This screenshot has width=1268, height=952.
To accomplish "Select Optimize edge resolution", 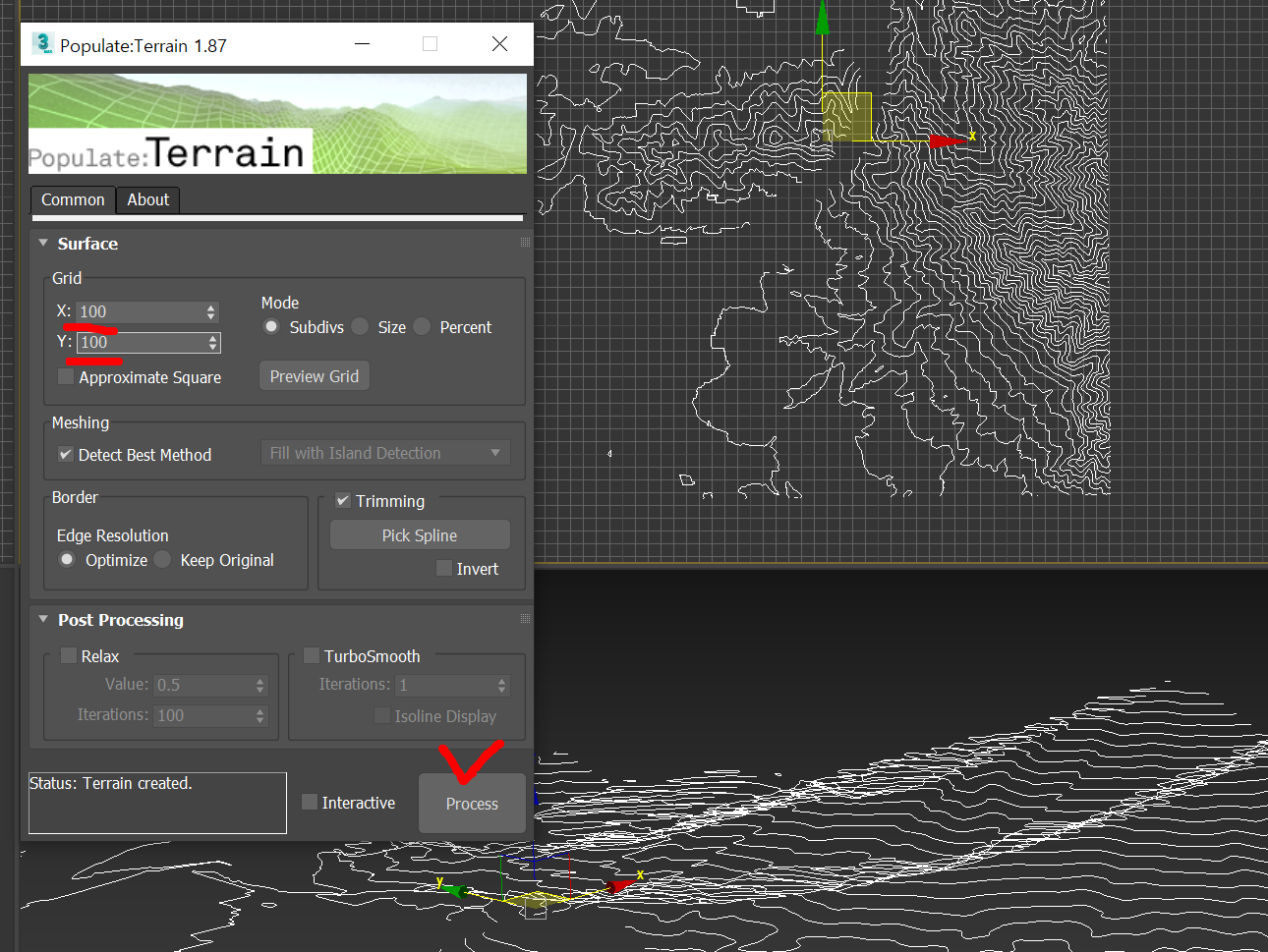I will (67, 559).
